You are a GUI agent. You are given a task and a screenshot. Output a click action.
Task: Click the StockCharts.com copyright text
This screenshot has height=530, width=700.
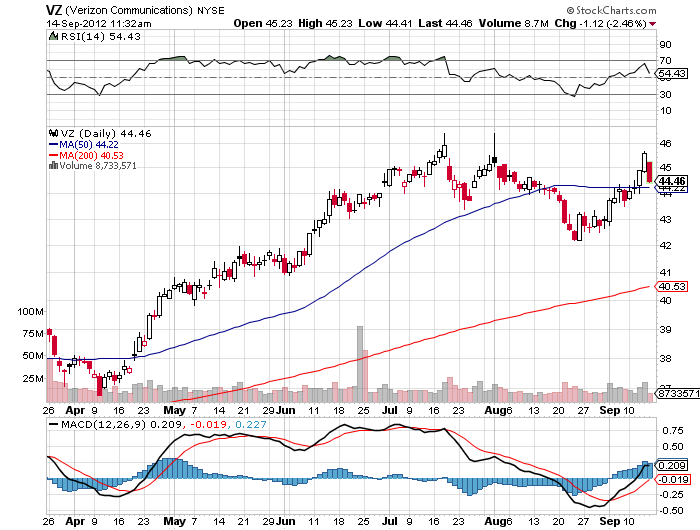coord(611,10)
